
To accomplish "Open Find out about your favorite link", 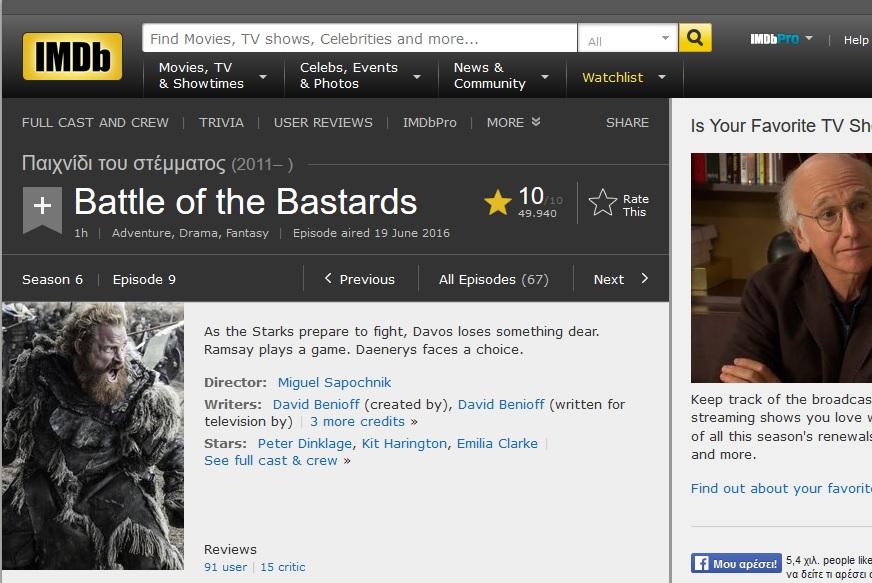I will pos(781,488).
